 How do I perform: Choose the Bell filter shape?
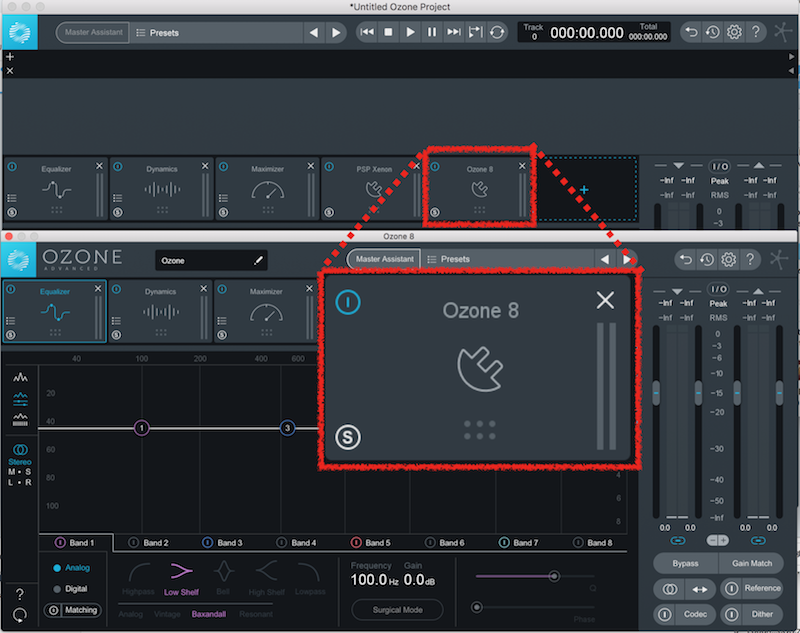223,578
